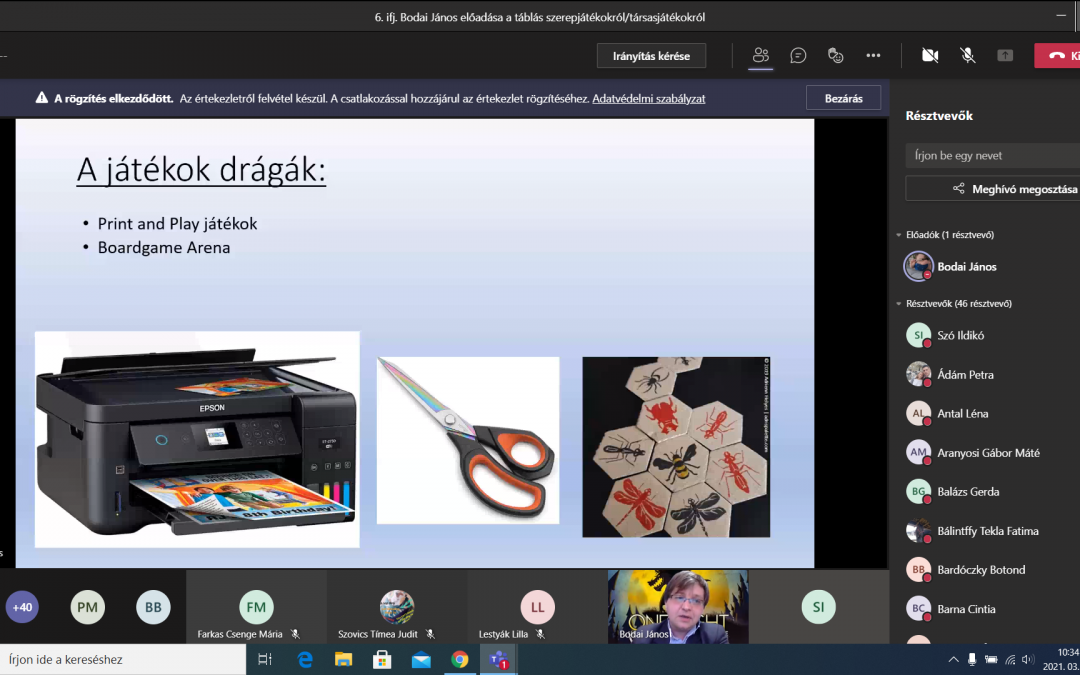
Task: Toggle the muted microphone icon
Action: pos(968,56)
